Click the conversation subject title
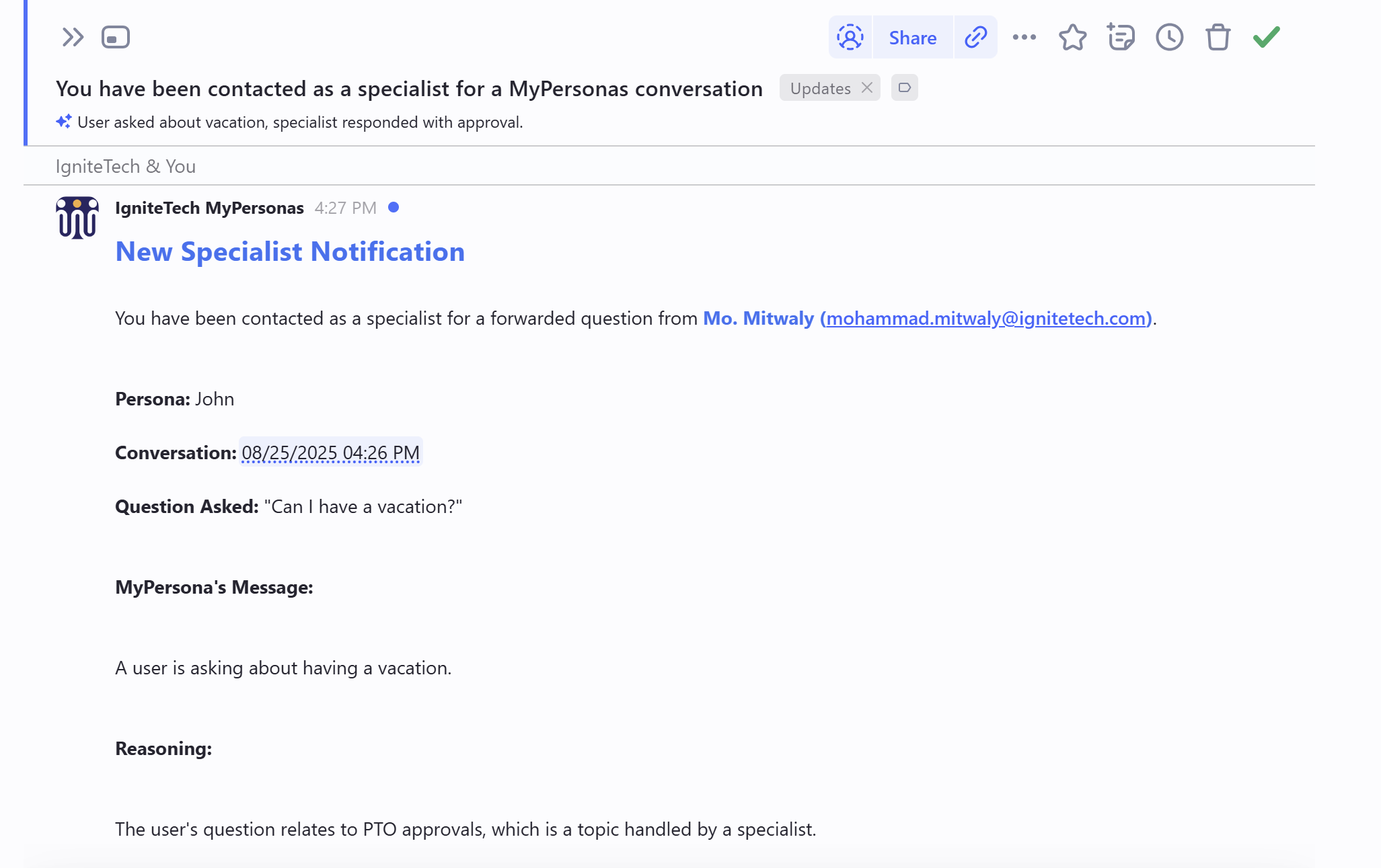This screenshot has width=1381, height=868. pyautogui.click(x=409, y=88)
